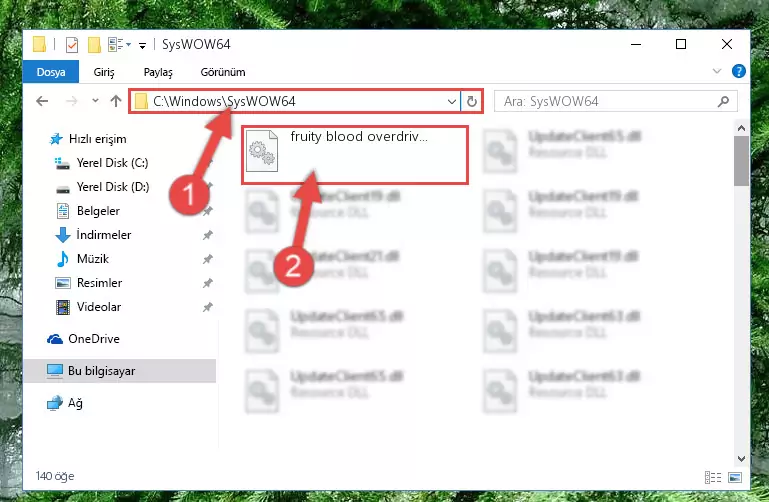Viewport: 769px width, 502px height.
Task: Click the New Folder icon in title bar
Action: click(x=94, y=45)
